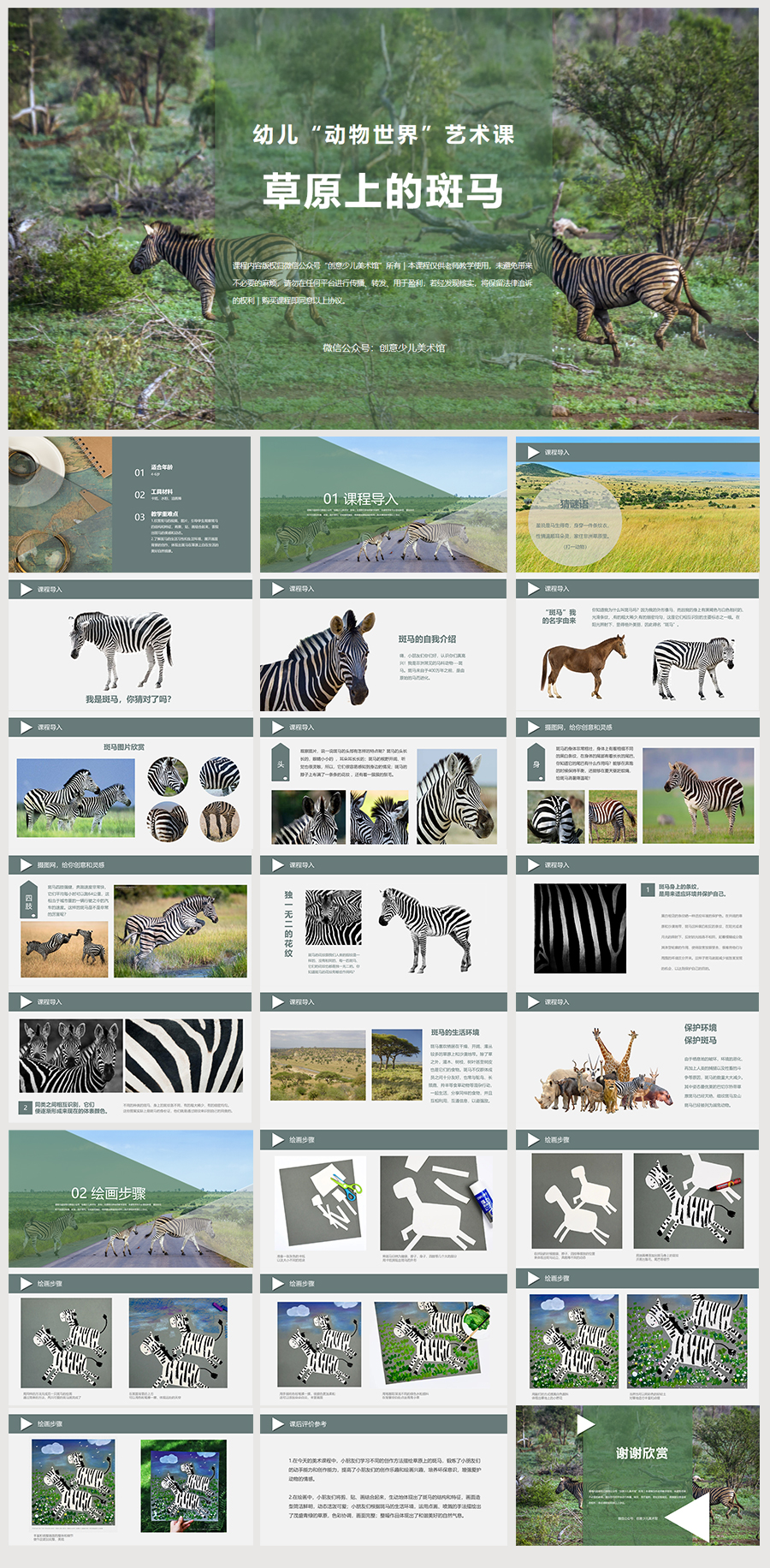Viewport: 770px width, 1568px height.
Task: Click play triangle in the 猜谜语 slide header
Action: (534, 452)
